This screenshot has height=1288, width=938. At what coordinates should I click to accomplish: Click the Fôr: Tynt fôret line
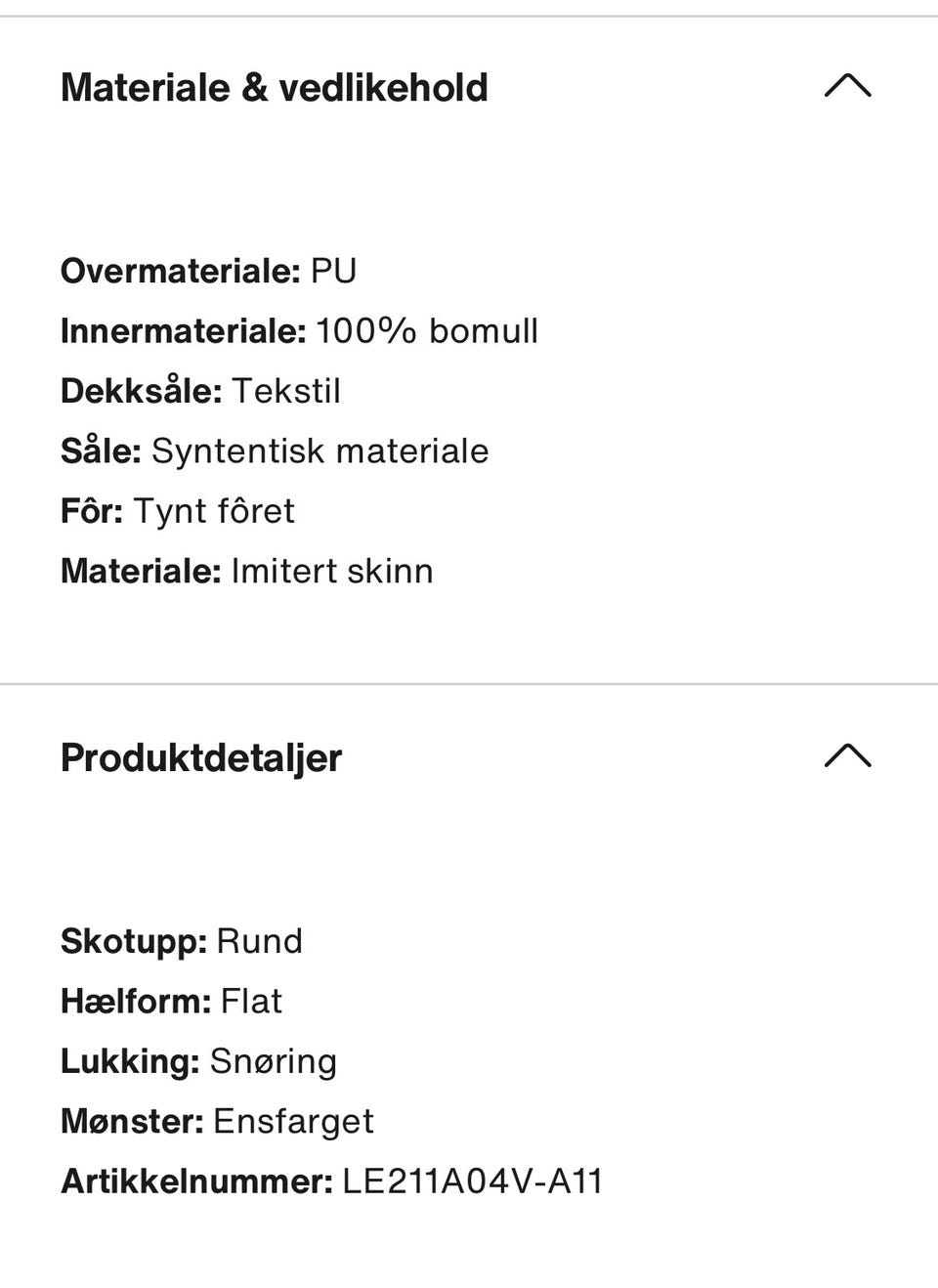click(177, 511)
